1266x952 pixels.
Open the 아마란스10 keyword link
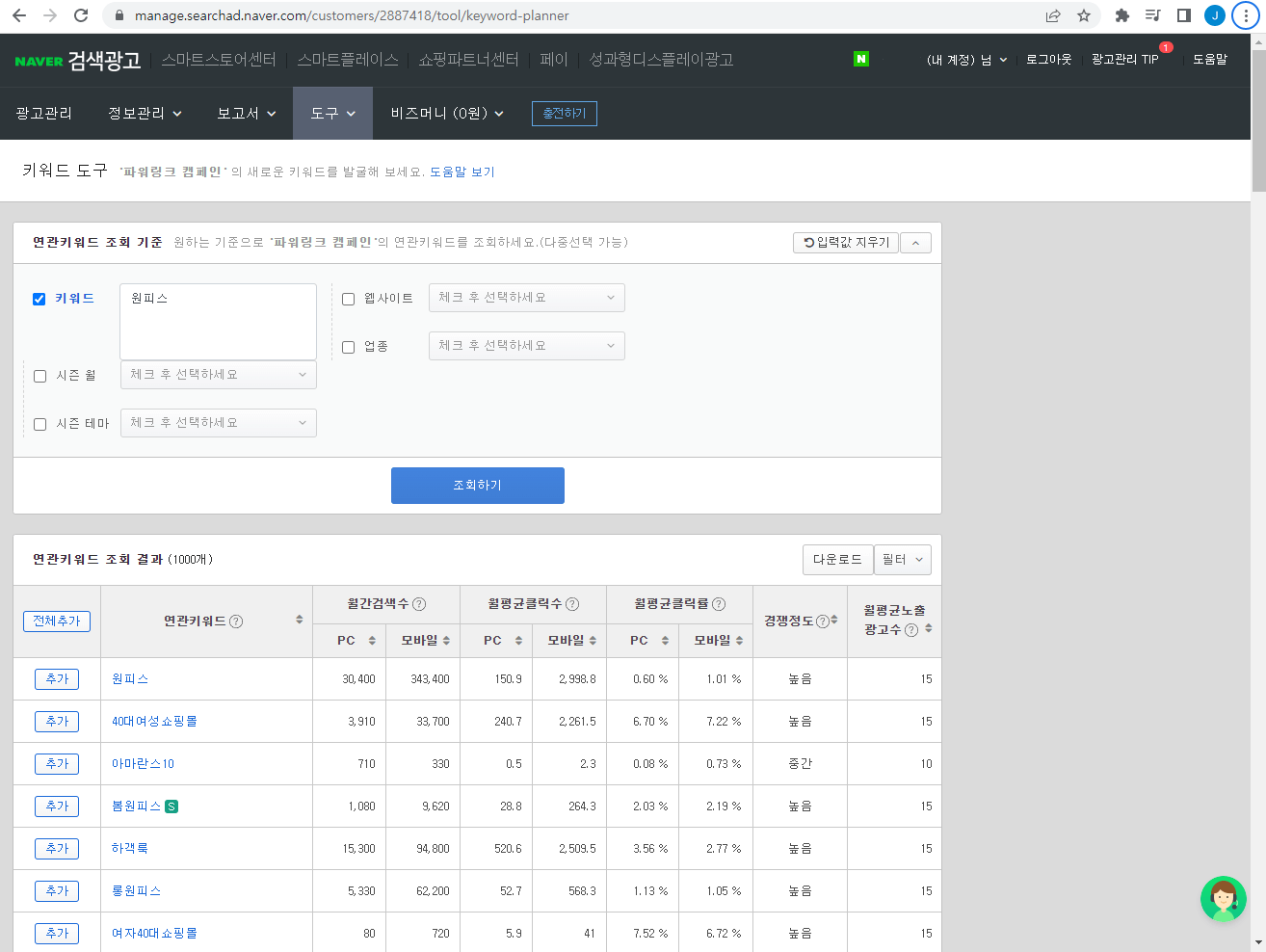coord(143,764)
